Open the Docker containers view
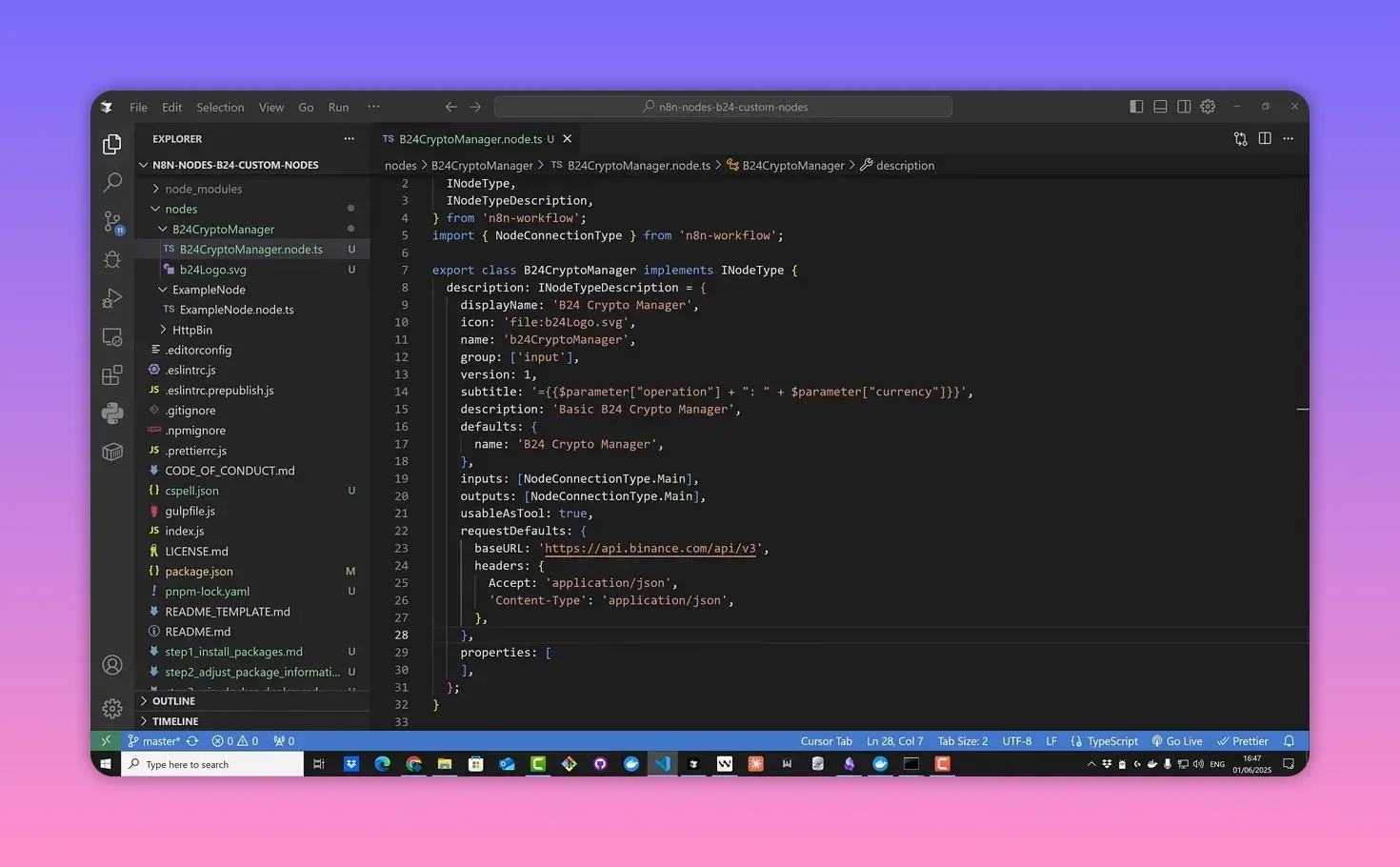 pyautogui.click(x=112, y=452)
